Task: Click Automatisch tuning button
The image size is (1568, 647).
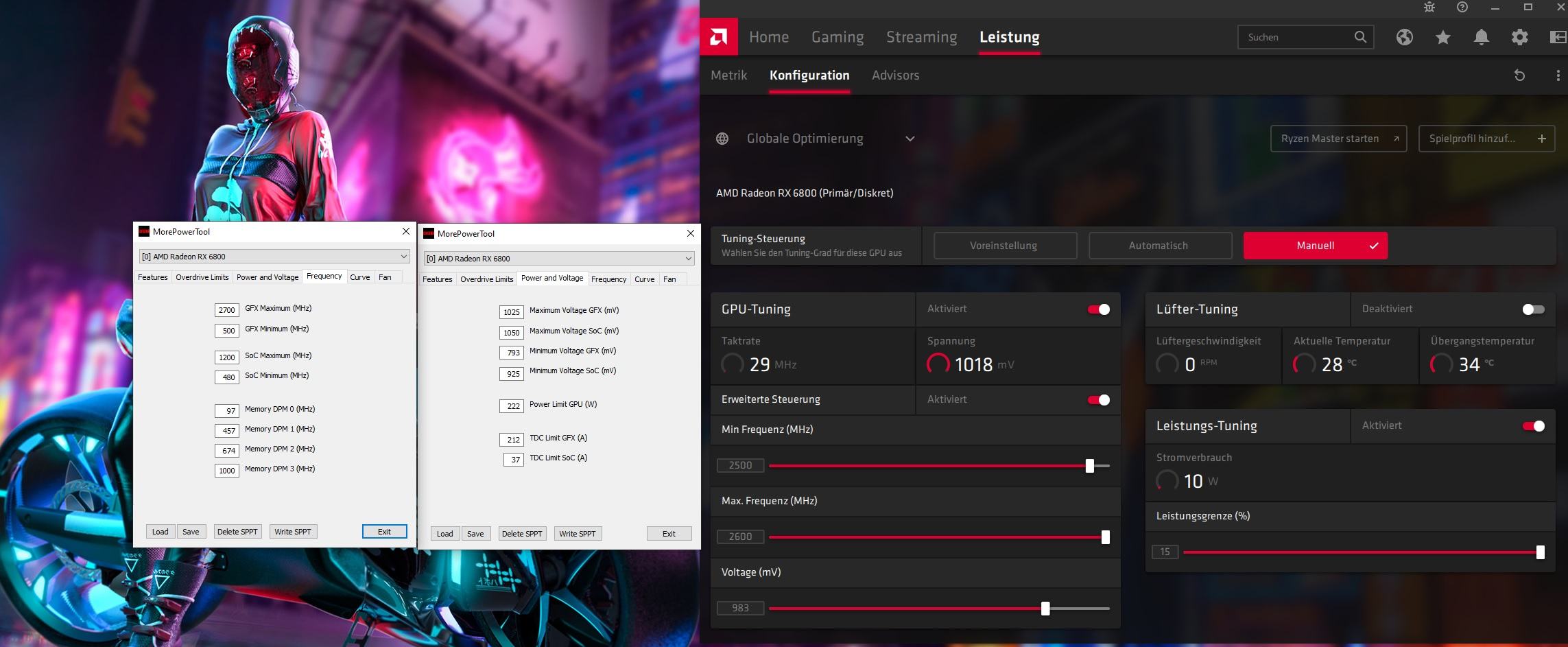Action: (1160, 246)
